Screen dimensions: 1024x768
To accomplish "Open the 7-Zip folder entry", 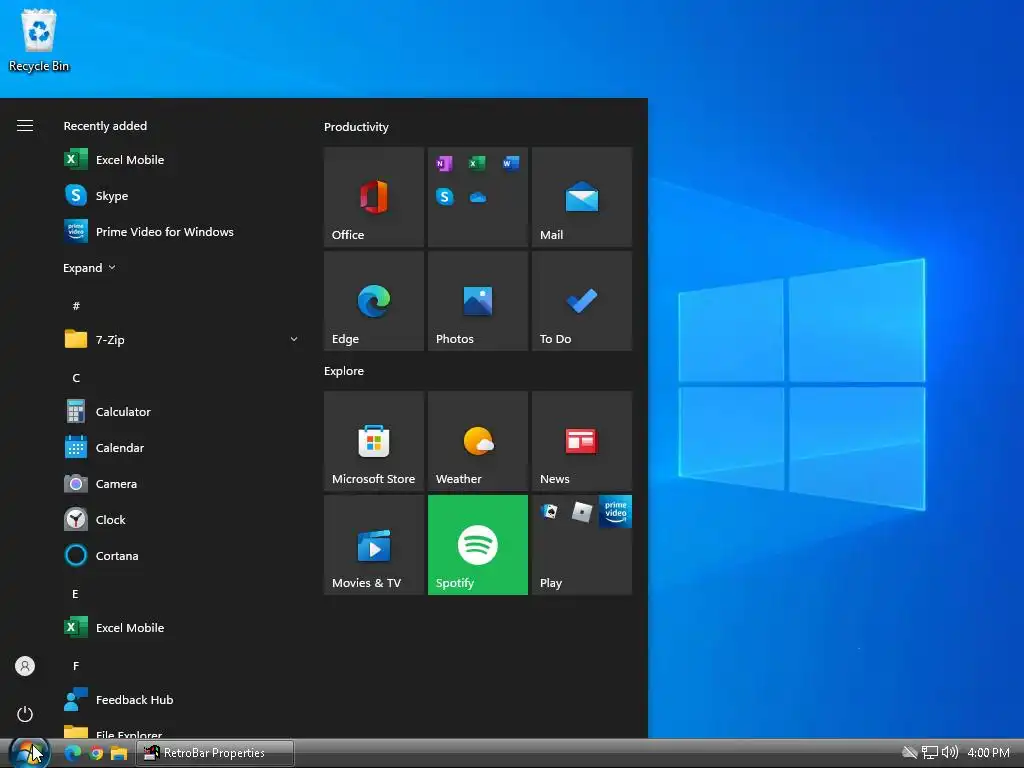I will point(181,339).
